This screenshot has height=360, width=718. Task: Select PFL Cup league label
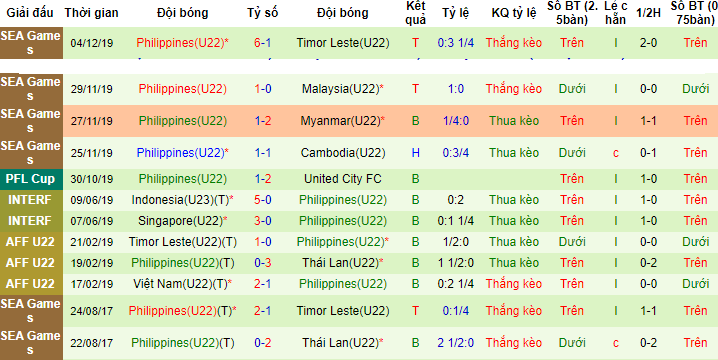click(x=30, y=179)
